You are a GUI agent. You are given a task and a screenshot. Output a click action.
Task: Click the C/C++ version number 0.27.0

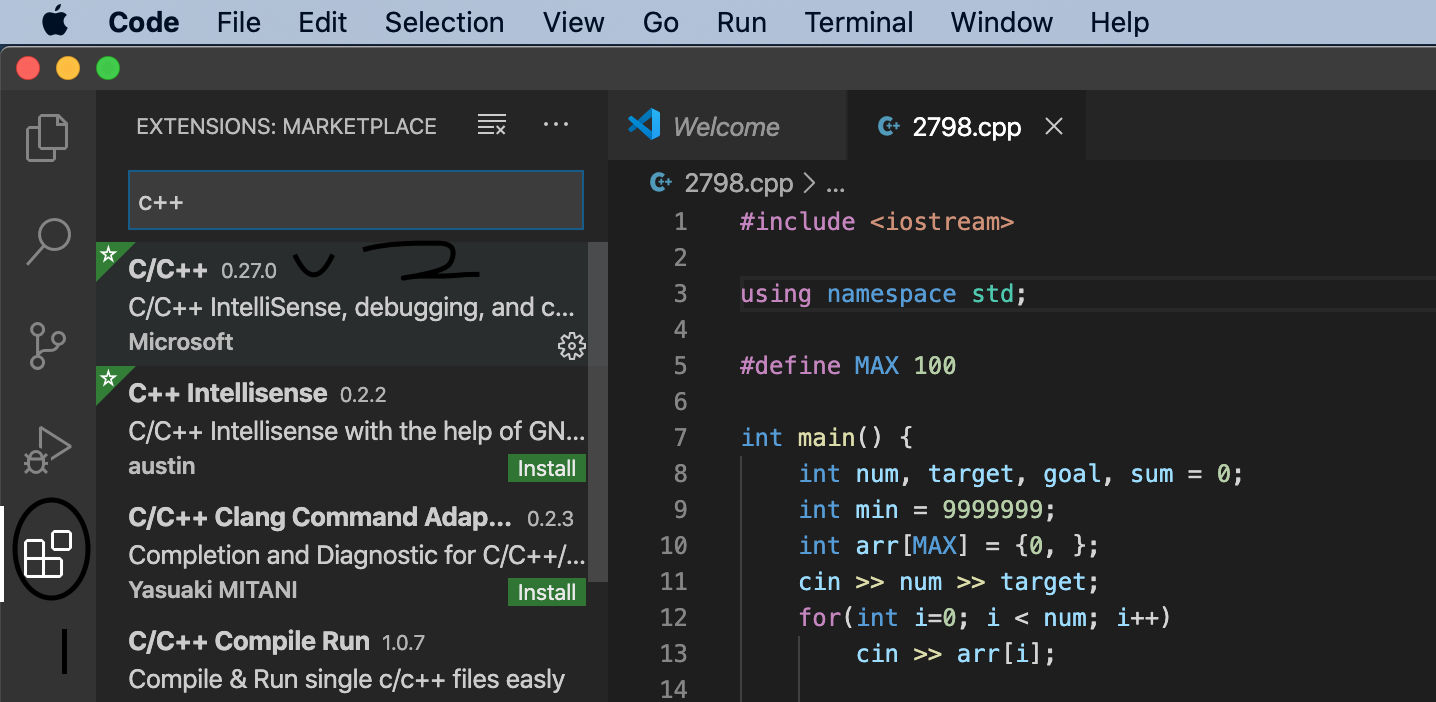click(x=249, y=270)
